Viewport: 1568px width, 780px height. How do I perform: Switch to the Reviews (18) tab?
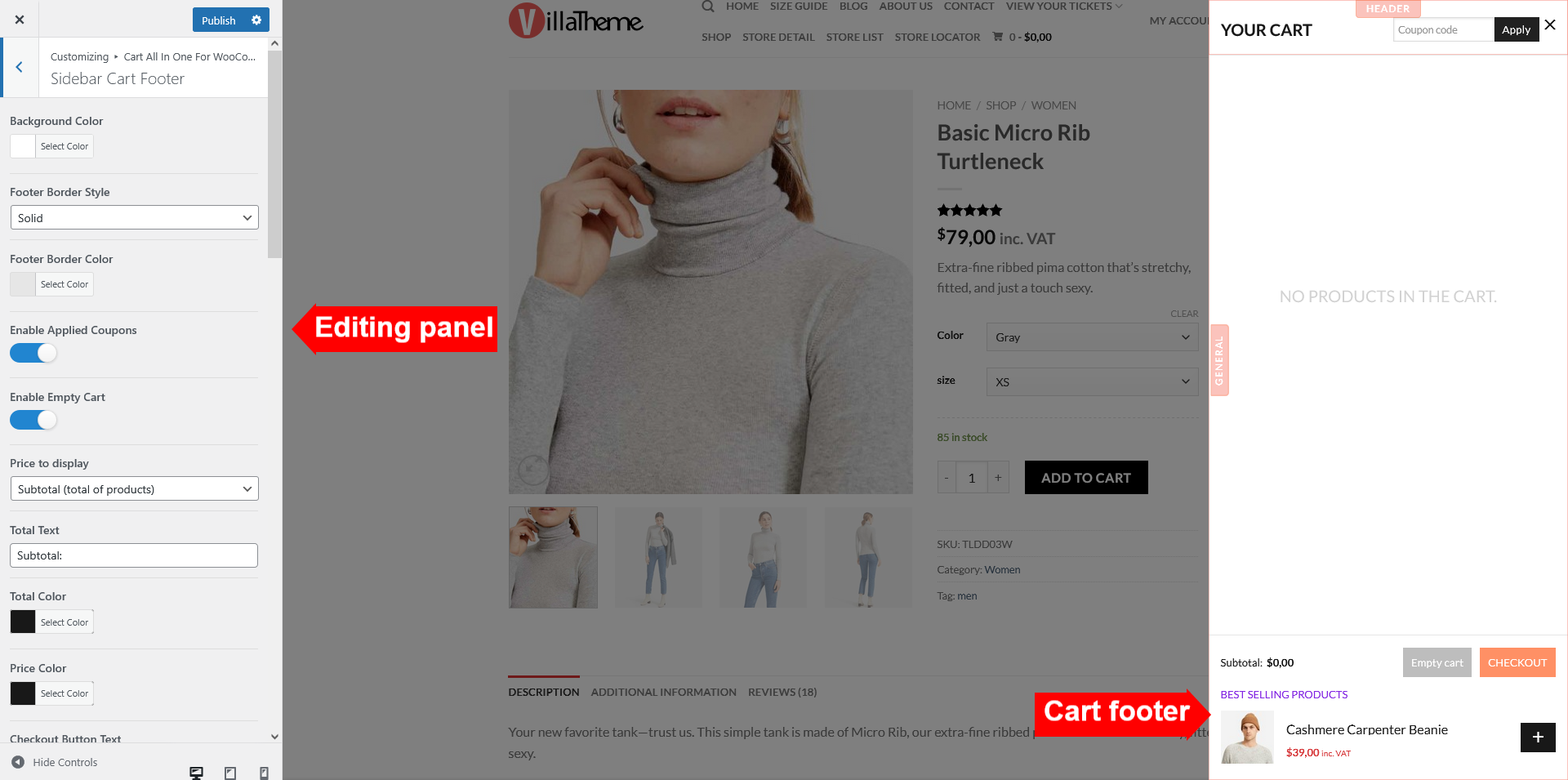point(782,692)
